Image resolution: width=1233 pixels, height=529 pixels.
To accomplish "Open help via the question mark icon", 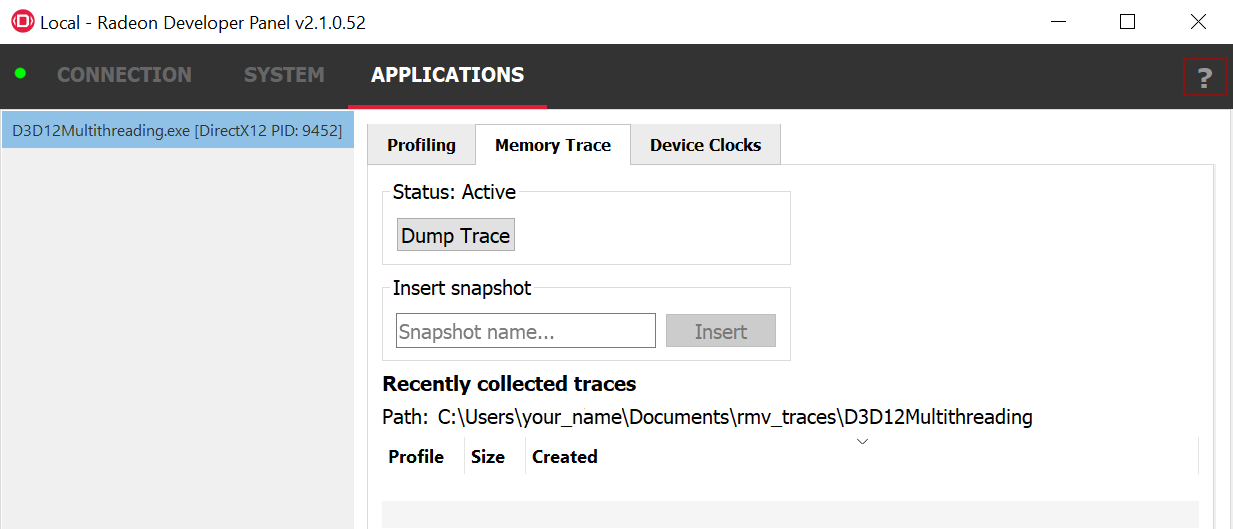I will [1204, 77].
